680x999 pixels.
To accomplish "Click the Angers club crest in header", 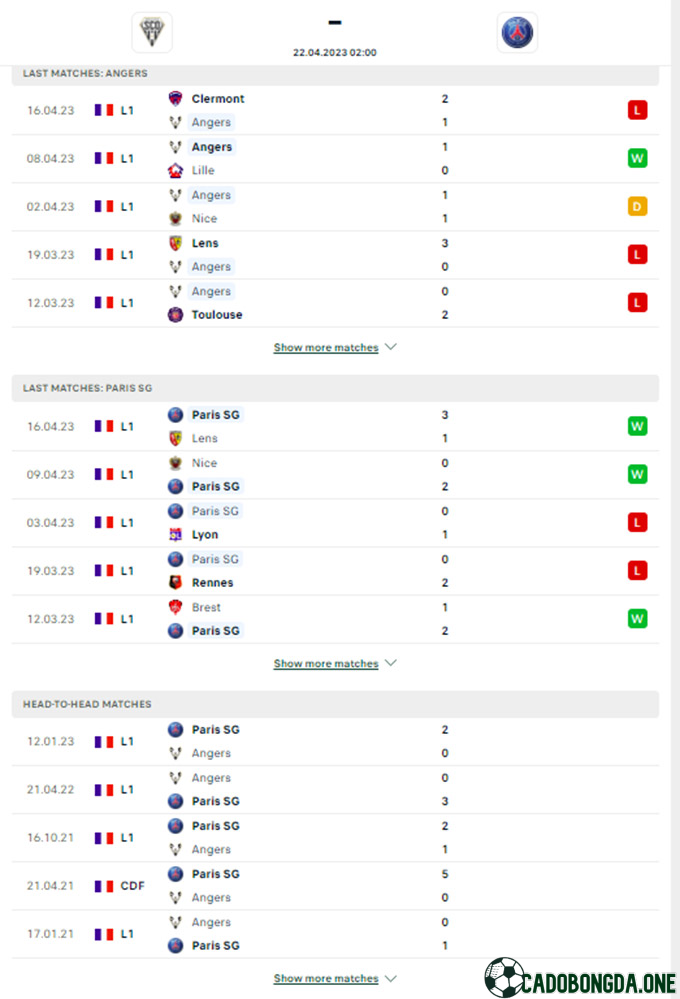I will (152, 32).
